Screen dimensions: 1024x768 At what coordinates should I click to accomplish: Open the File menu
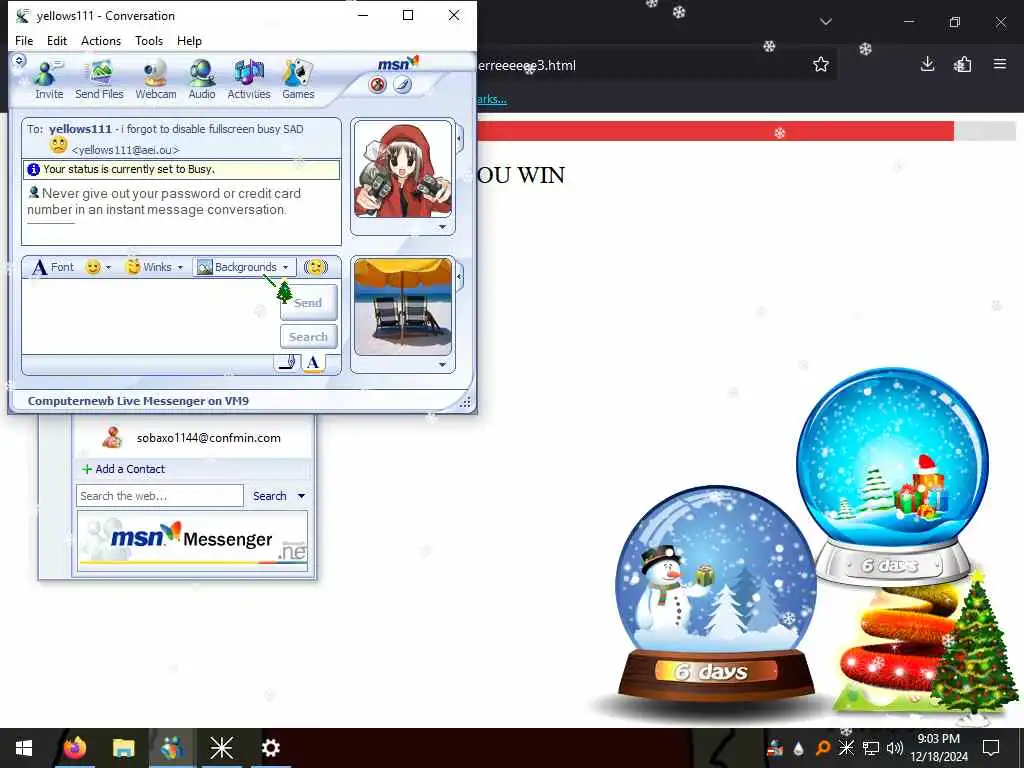24,40
